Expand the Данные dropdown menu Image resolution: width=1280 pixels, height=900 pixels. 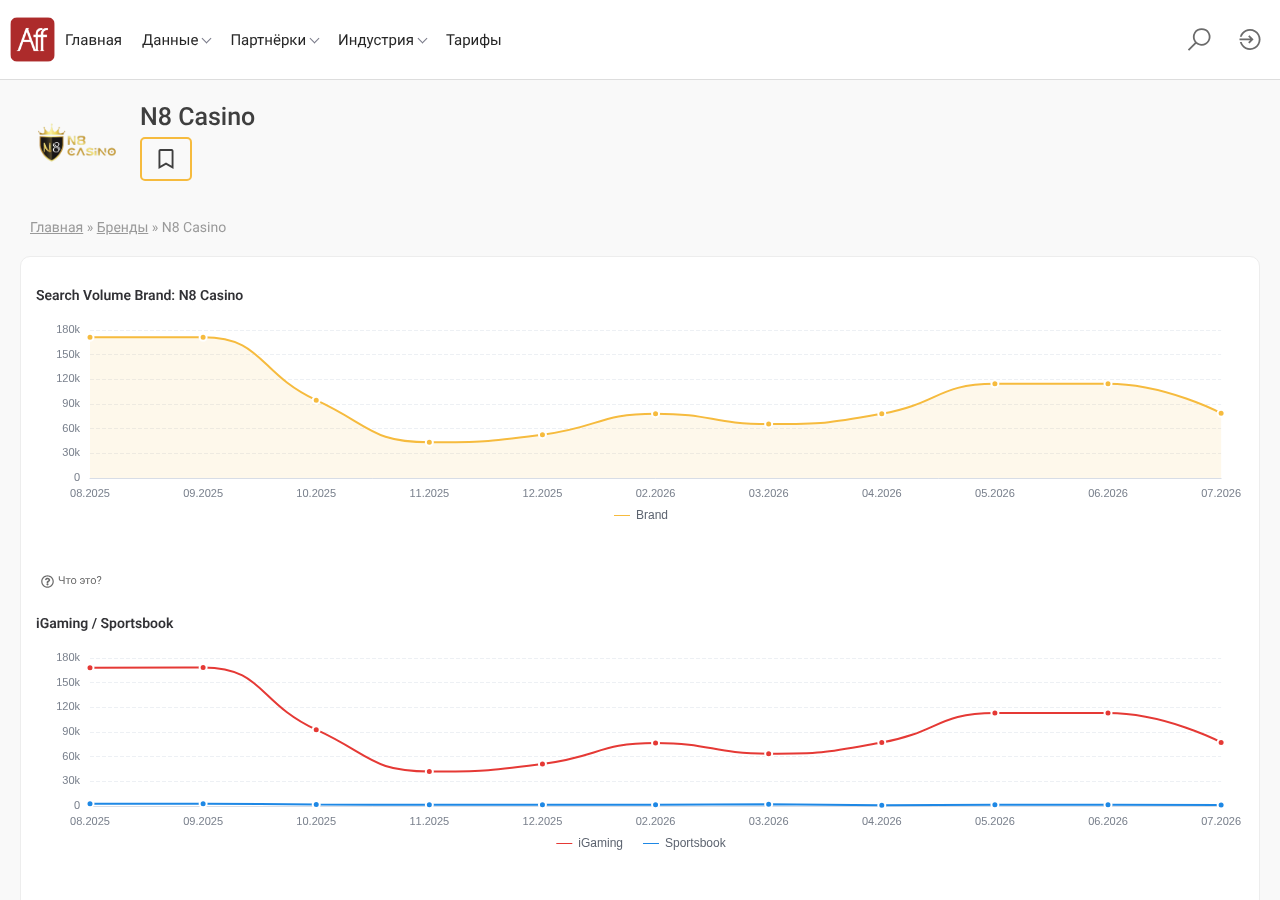[176, 40]
